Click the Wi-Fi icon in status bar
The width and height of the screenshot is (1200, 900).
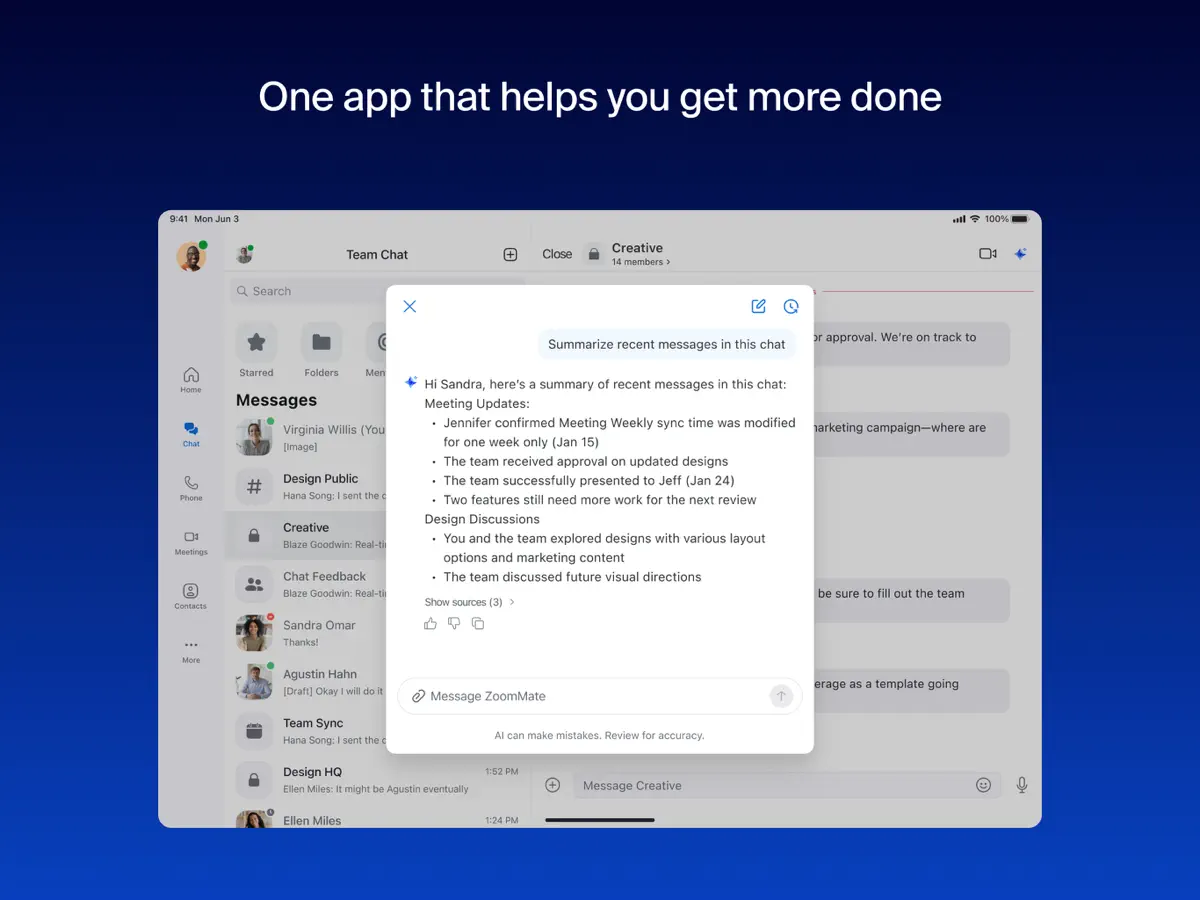(x=975, y=219)
